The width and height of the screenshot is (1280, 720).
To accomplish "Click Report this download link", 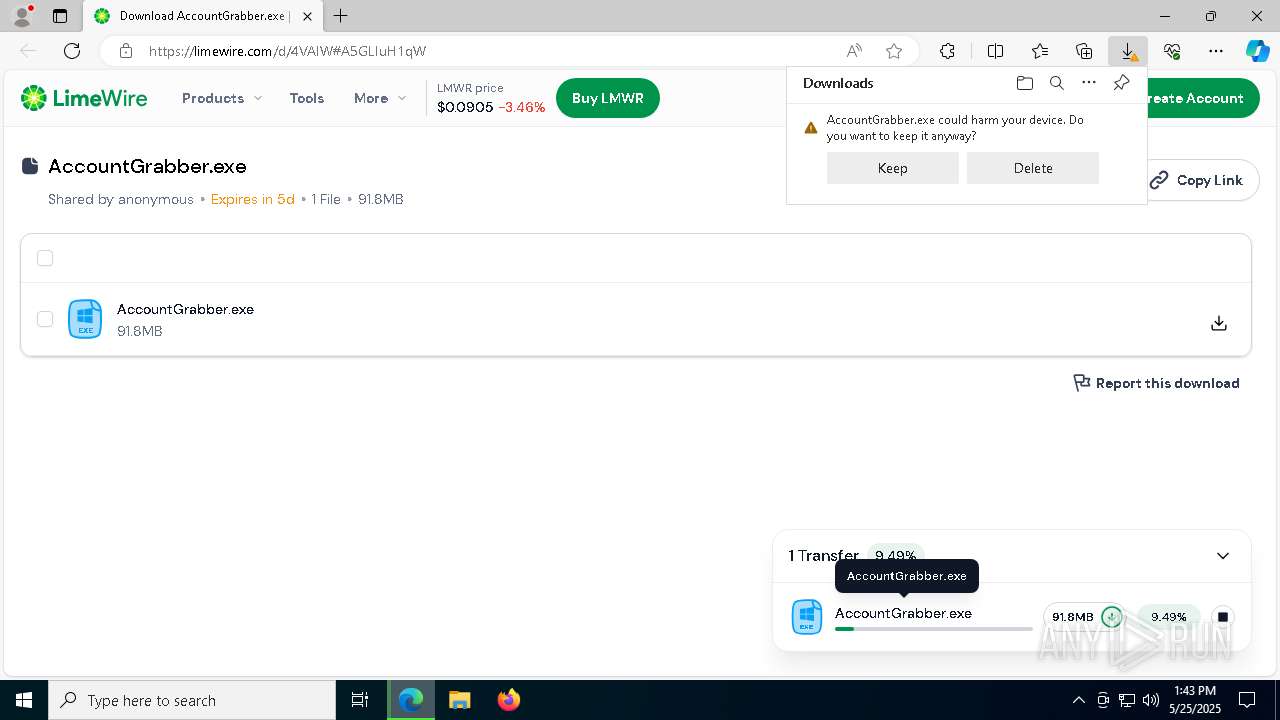I will (1156, 383).
